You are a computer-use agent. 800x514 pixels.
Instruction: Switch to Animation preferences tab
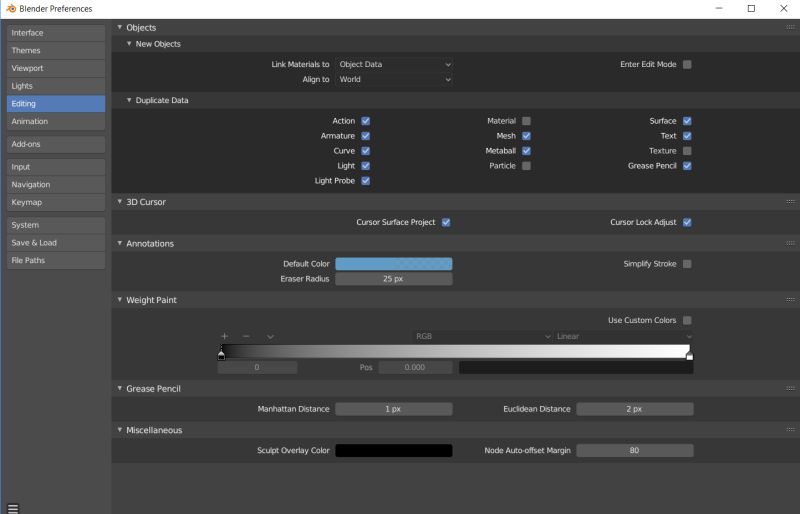56,121
